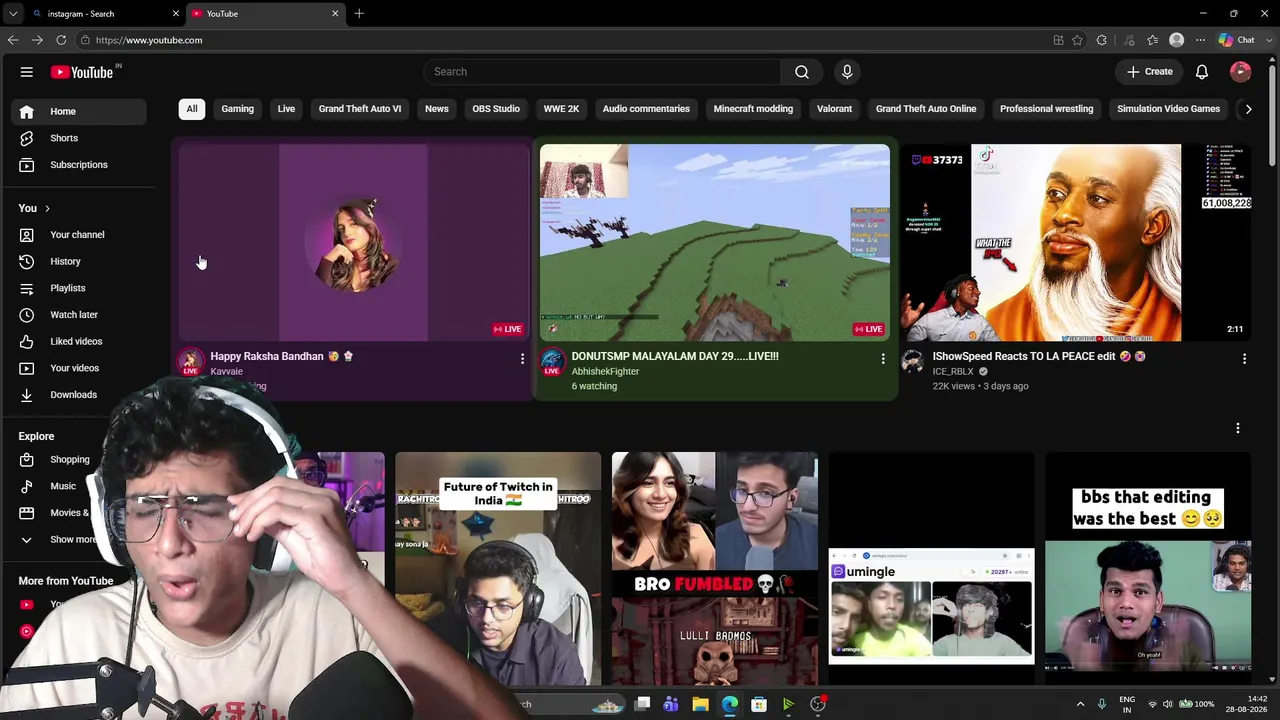The width and height of the screenshot is (1280, 720).
Task: Filter by OBS Studio chip
Action: [x=496, y=109]
